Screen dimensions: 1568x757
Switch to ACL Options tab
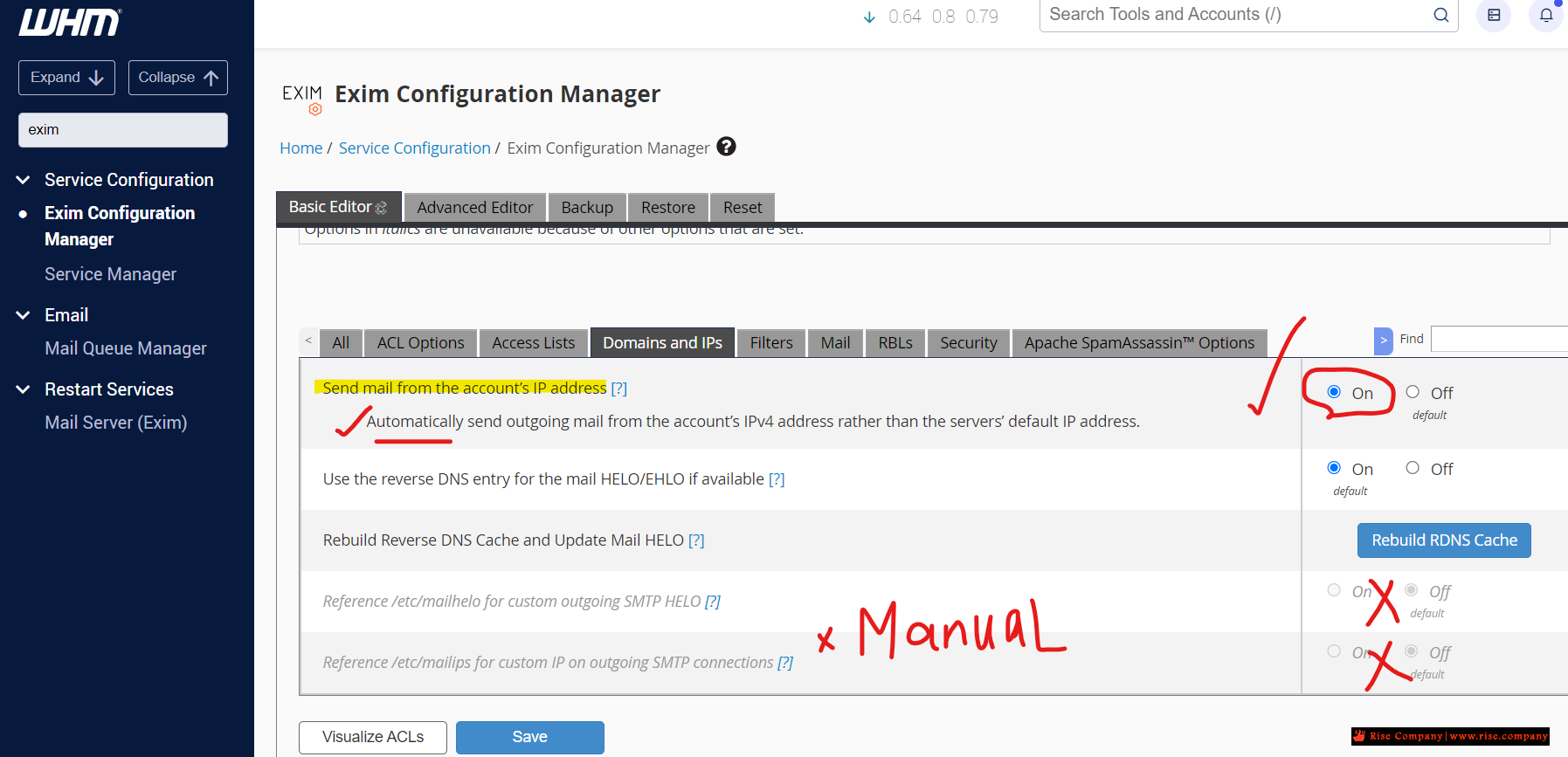point(421,343)
